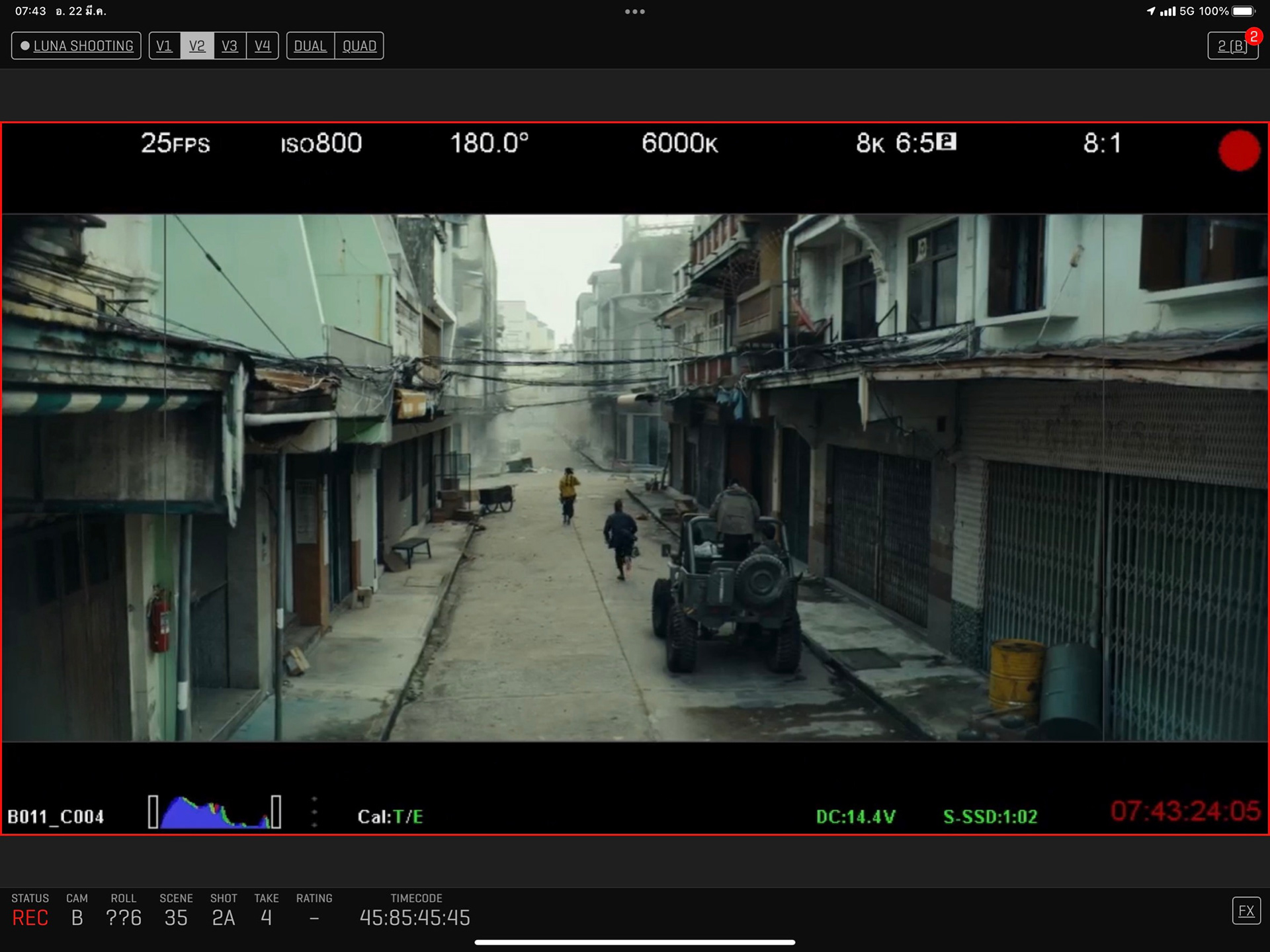This screenshot has width=1270, height=952.
Task: Change the TAKE 4 value
Action: (x=266, y=918)
